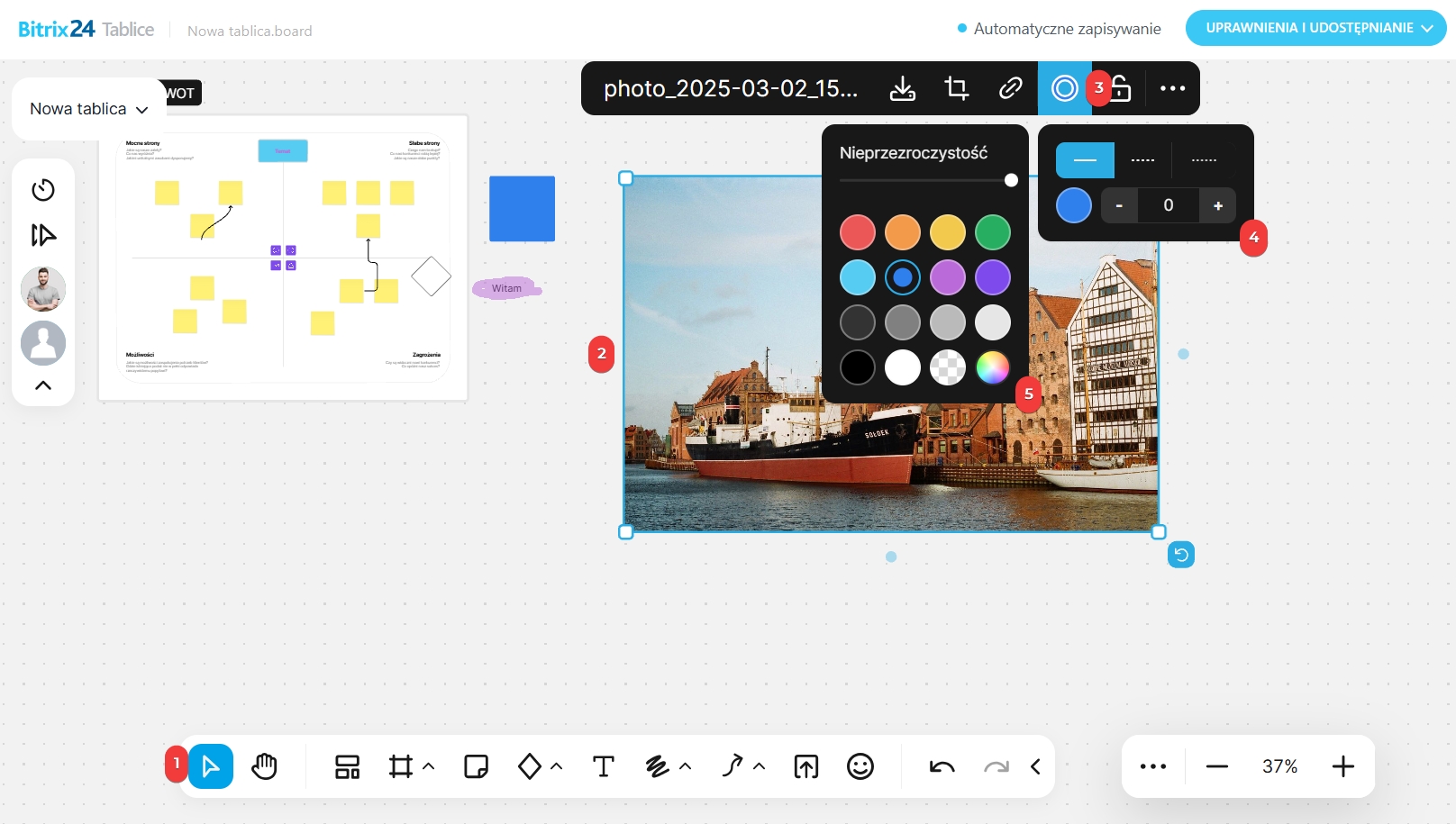Viewport: 1456px width, 824px height.
Task: Toggle the lock on selected image
Action: [x=1121, y=88]
